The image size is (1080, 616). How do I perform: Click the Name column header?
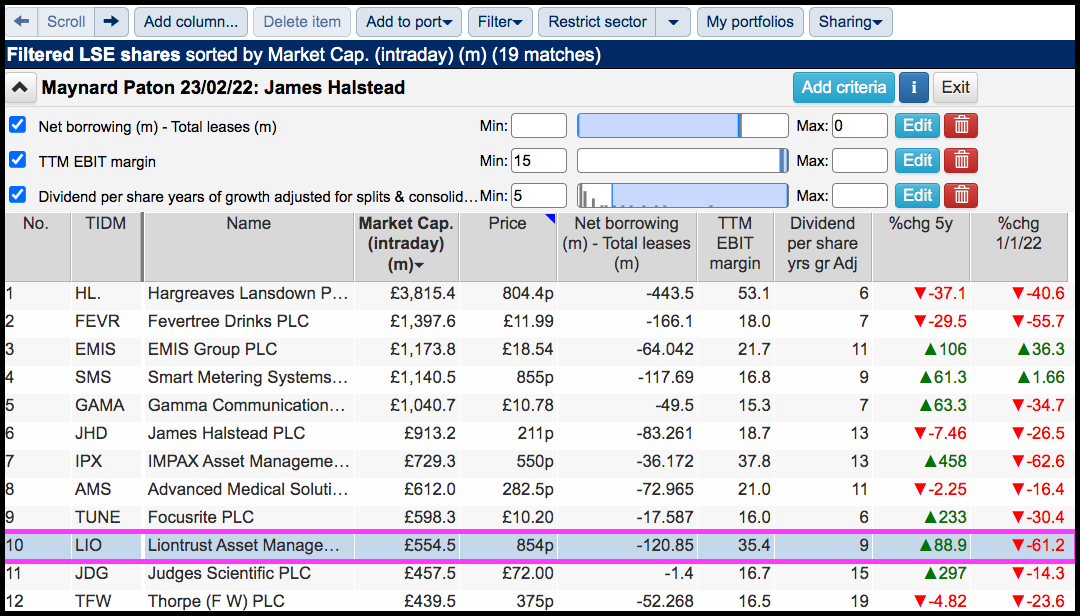coord(249,247)
